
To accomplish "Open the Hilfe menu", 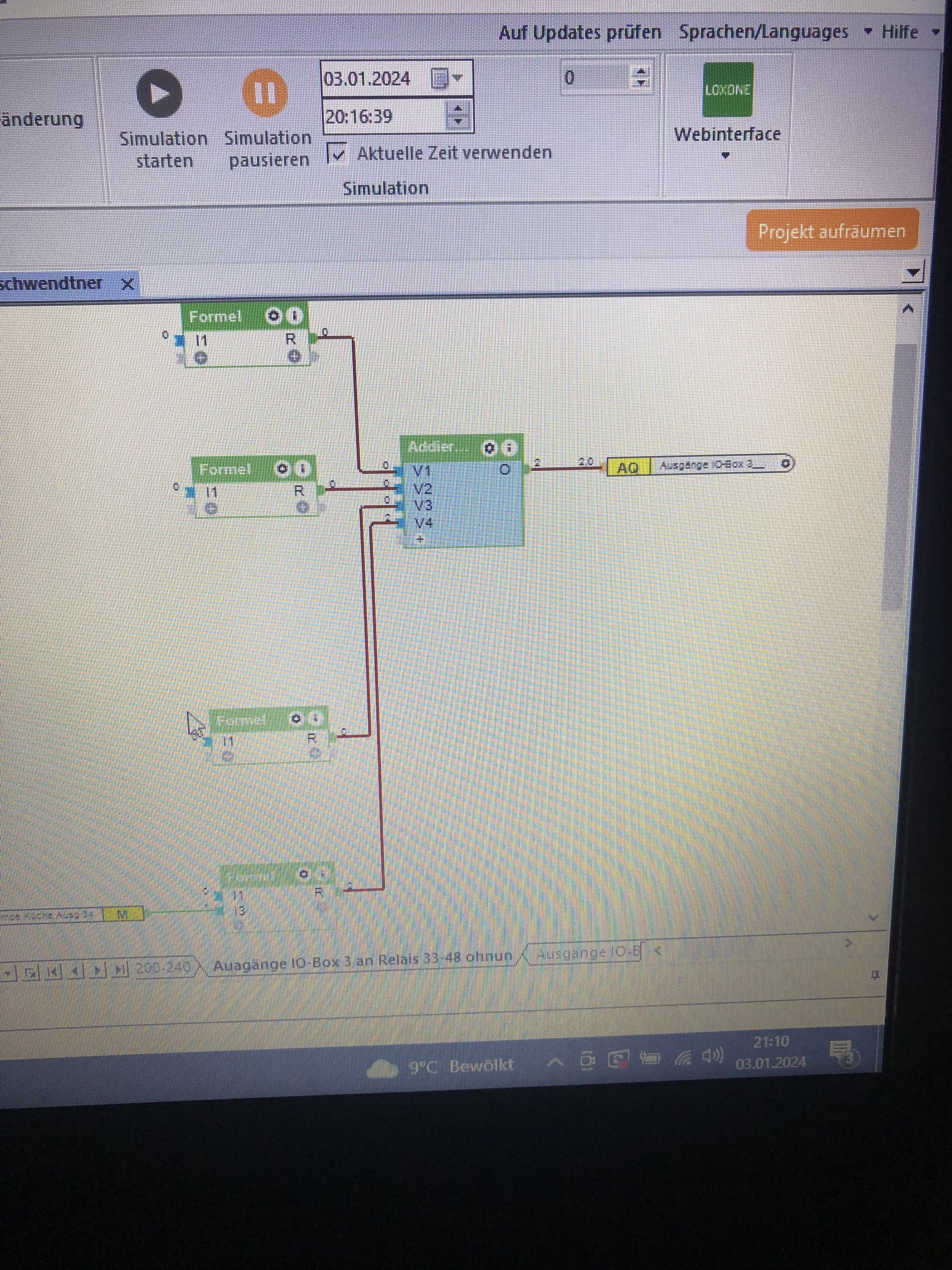I will pyautogui.click(x=900, y=32).
